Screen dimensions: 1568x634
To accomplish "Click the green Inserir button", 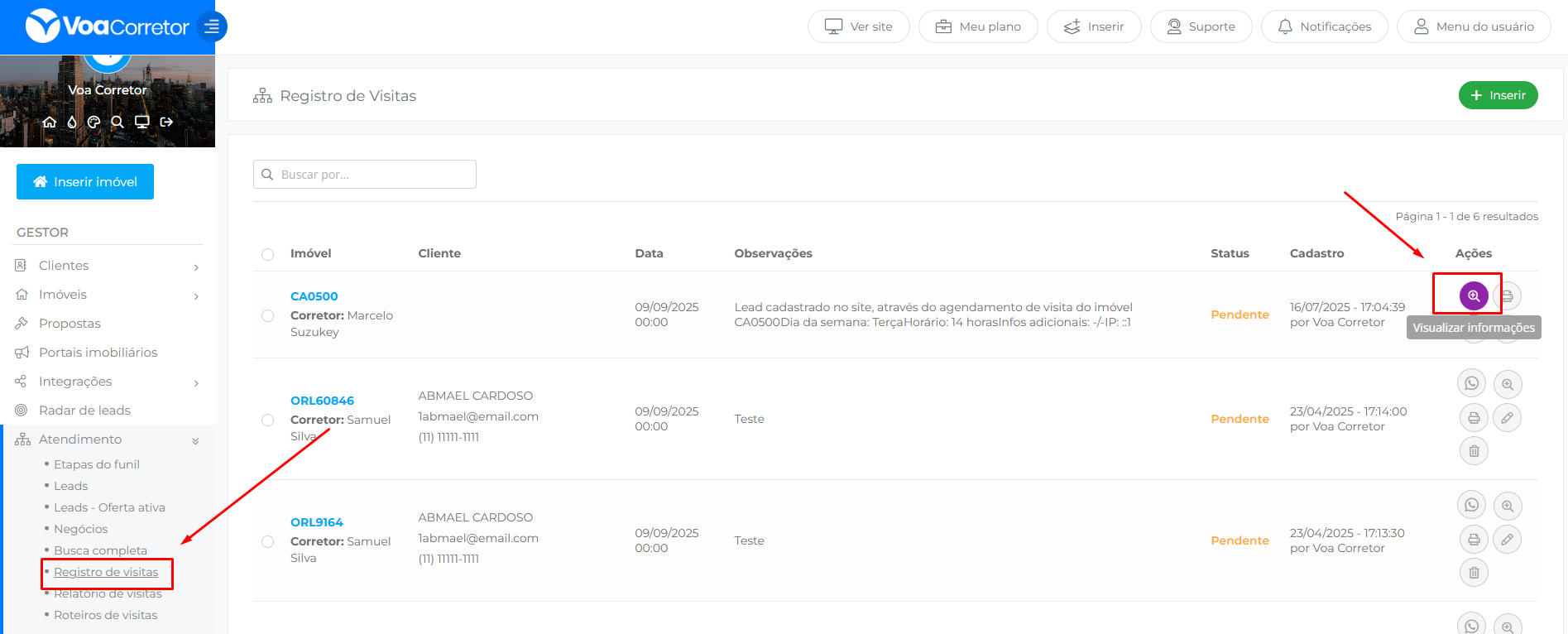I will pyautogui.click(x=1498, y=95).
